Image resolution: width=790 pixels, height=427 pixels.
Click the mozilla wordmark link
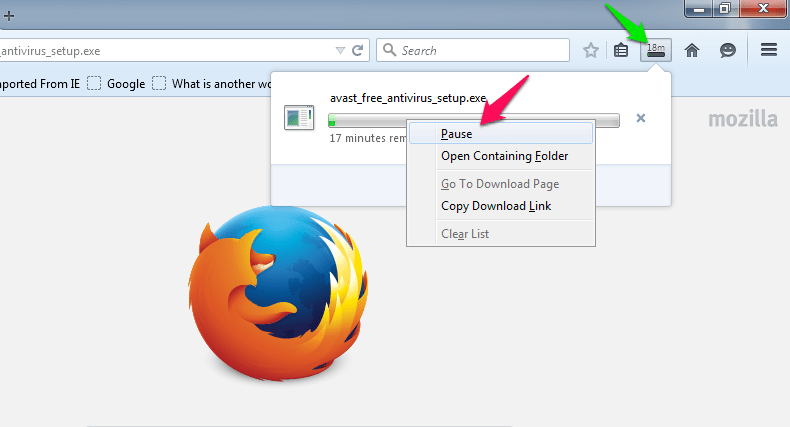[x=743, y=119]
